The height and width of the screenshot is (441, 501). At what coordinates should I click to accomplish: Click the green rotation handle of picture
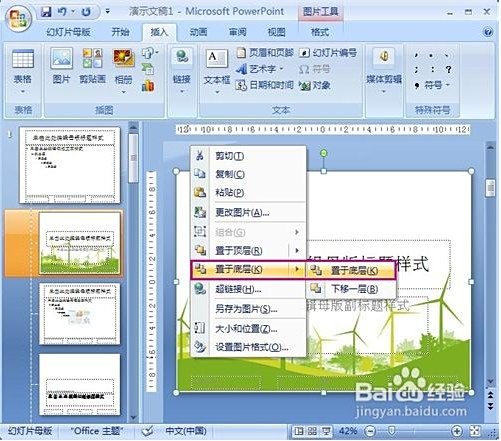[323, 153]
